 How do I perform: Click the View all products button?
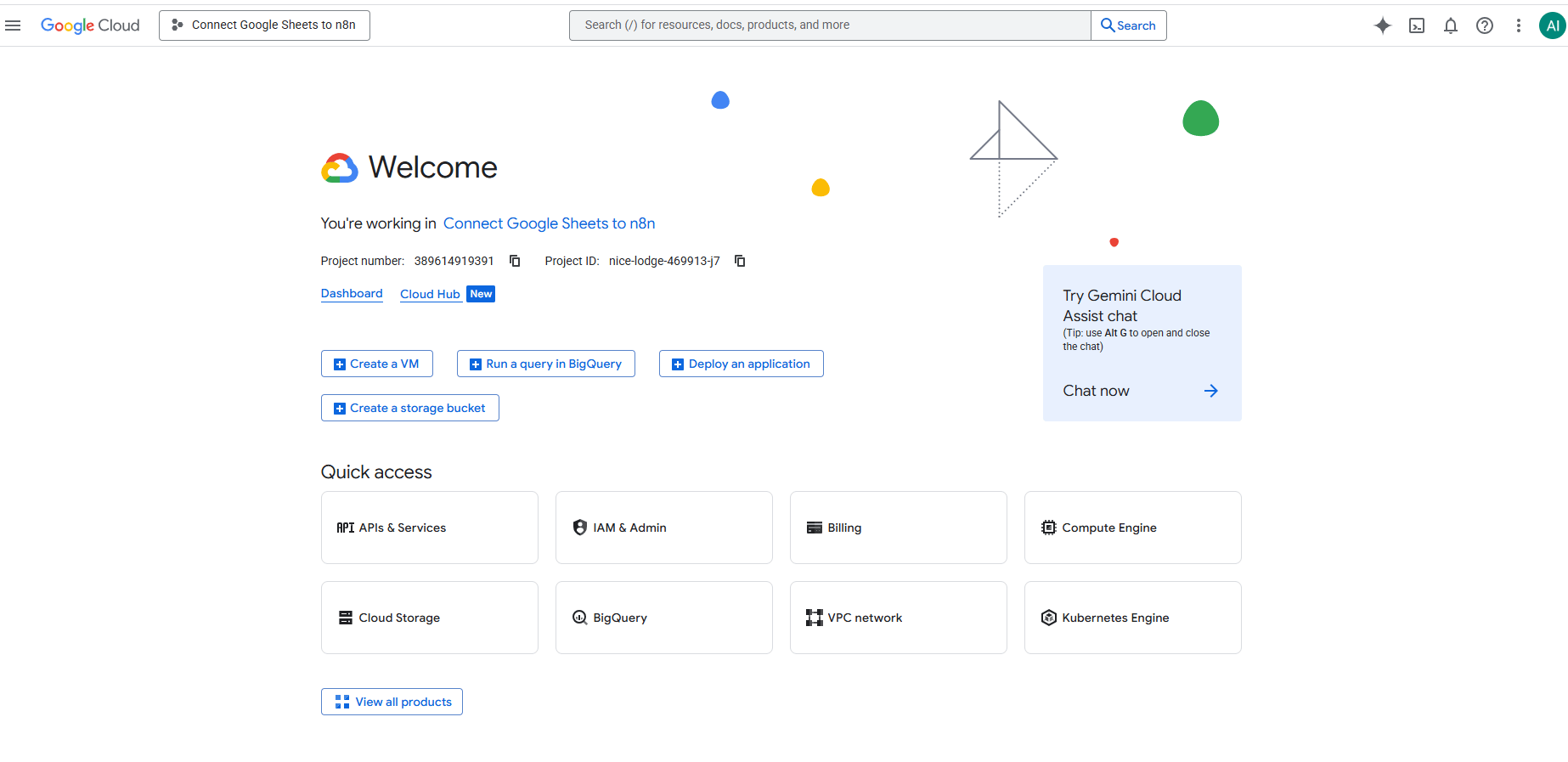(392, 702)
